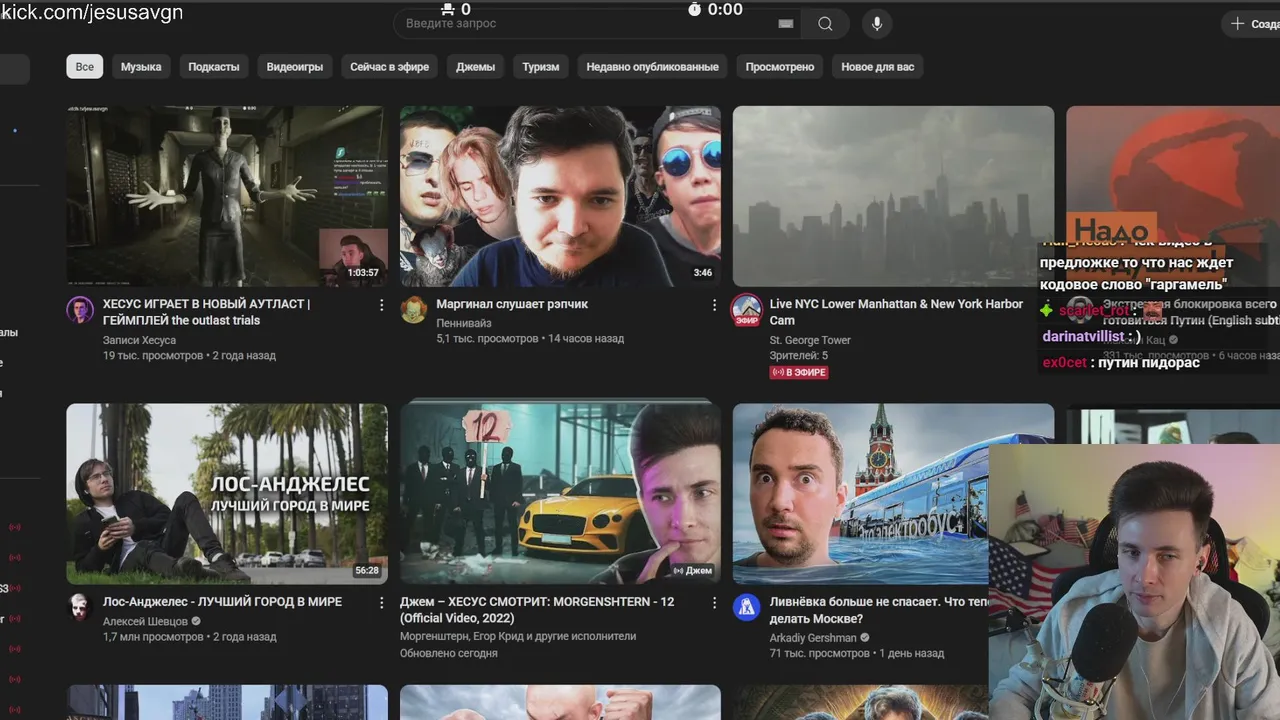The height and width of the screenshot is (720, 1280).
Task: Open title Live NYC Lower Manhattan & New York Harbor Cam
Action: point(896,312)
